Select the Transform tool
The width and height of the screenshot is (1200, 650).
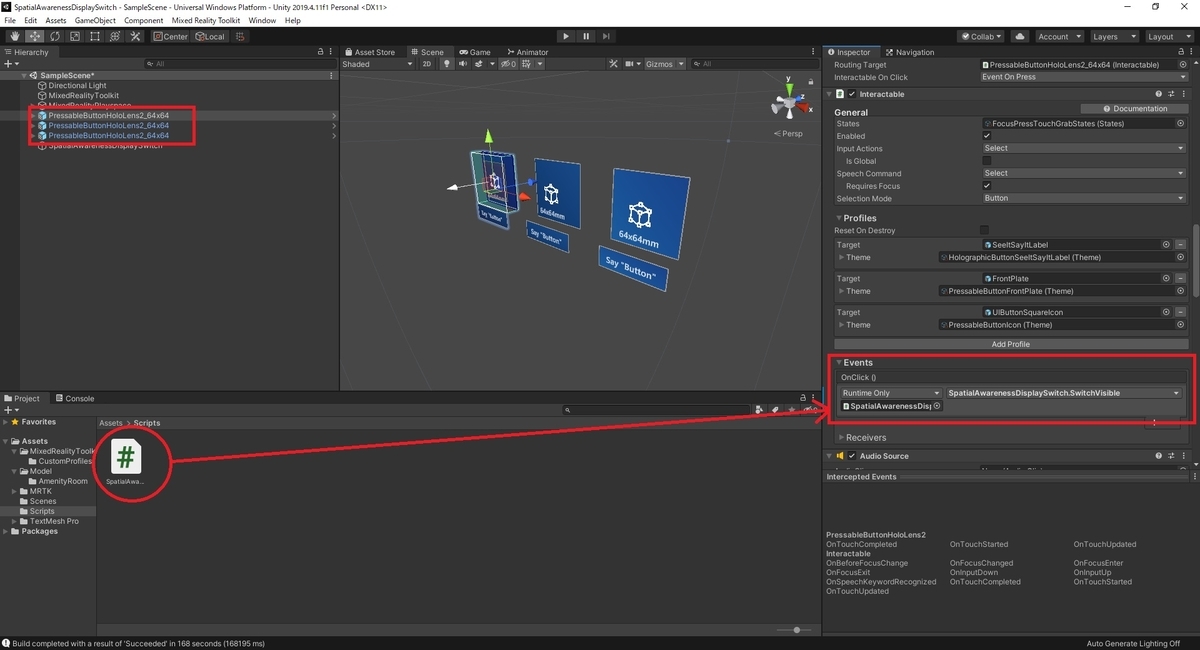click(114, 36)
